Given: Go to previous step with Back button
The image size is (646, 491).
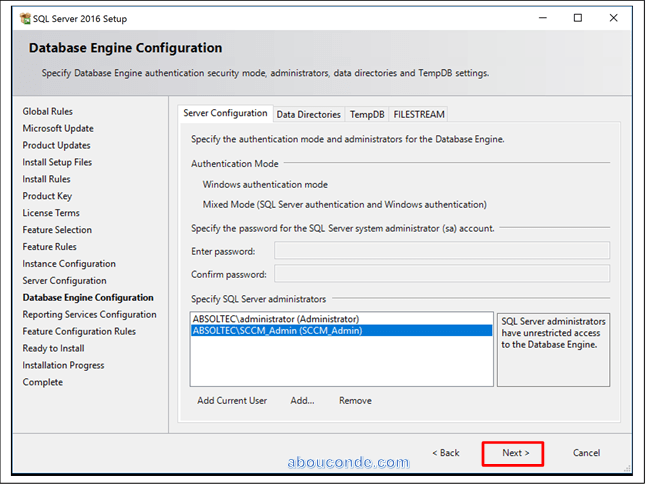Looking at the screenshot, I should tap(446, 453).
